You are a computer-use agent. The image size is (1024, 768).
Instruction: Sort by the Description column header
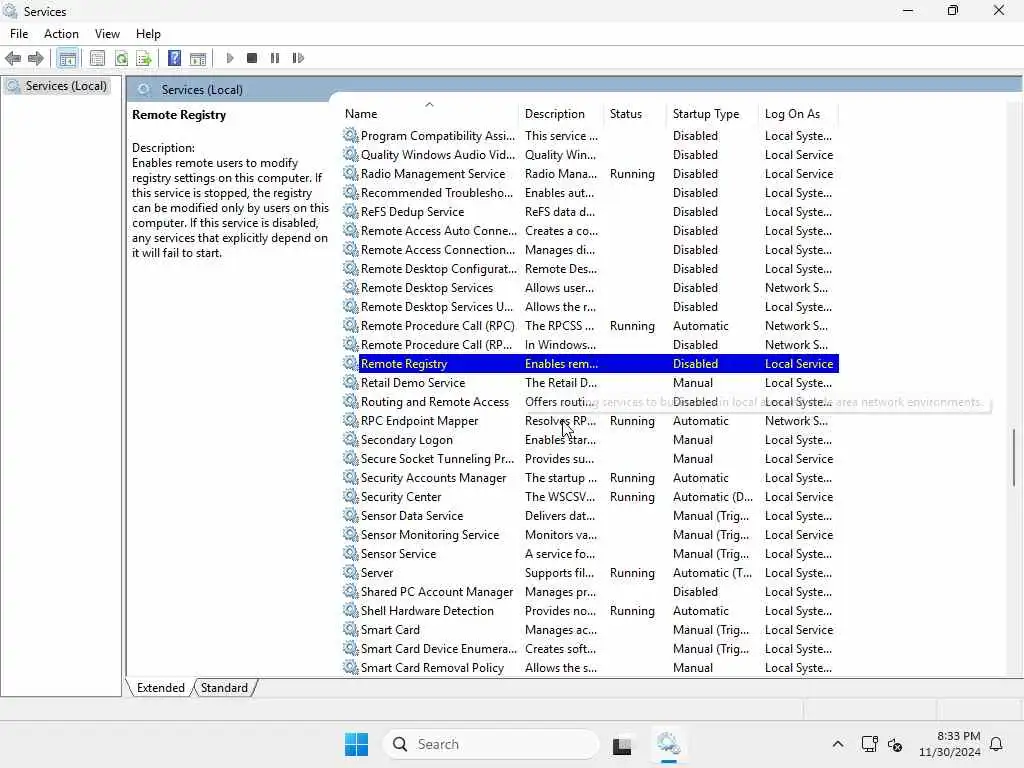point(562,114)
